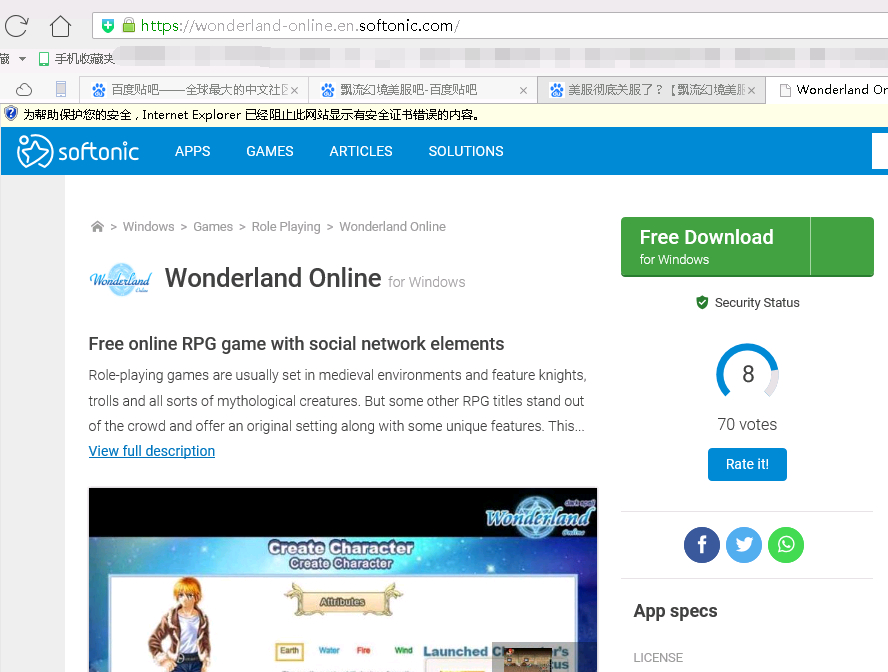
Task: Close the 百度贴吧 全球最大的中文社区 tab
Action: click(x=294, y=90)
